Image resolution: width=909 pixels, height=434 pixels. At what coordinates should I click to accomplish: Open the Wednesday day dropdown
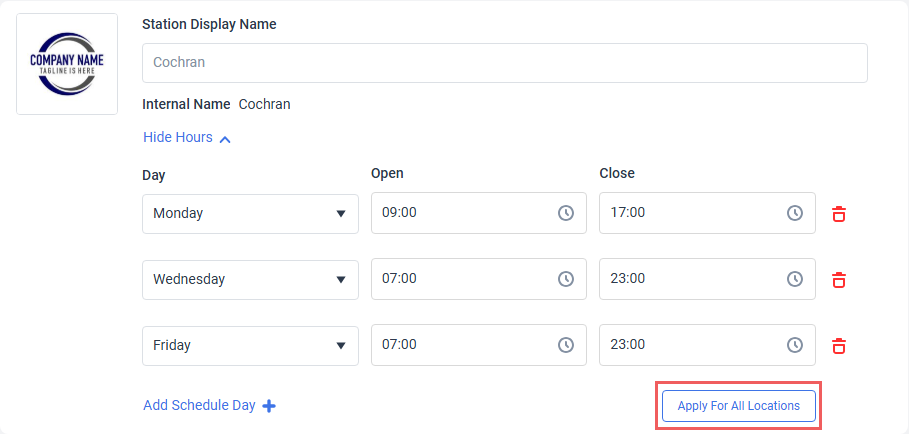point(250,279)
